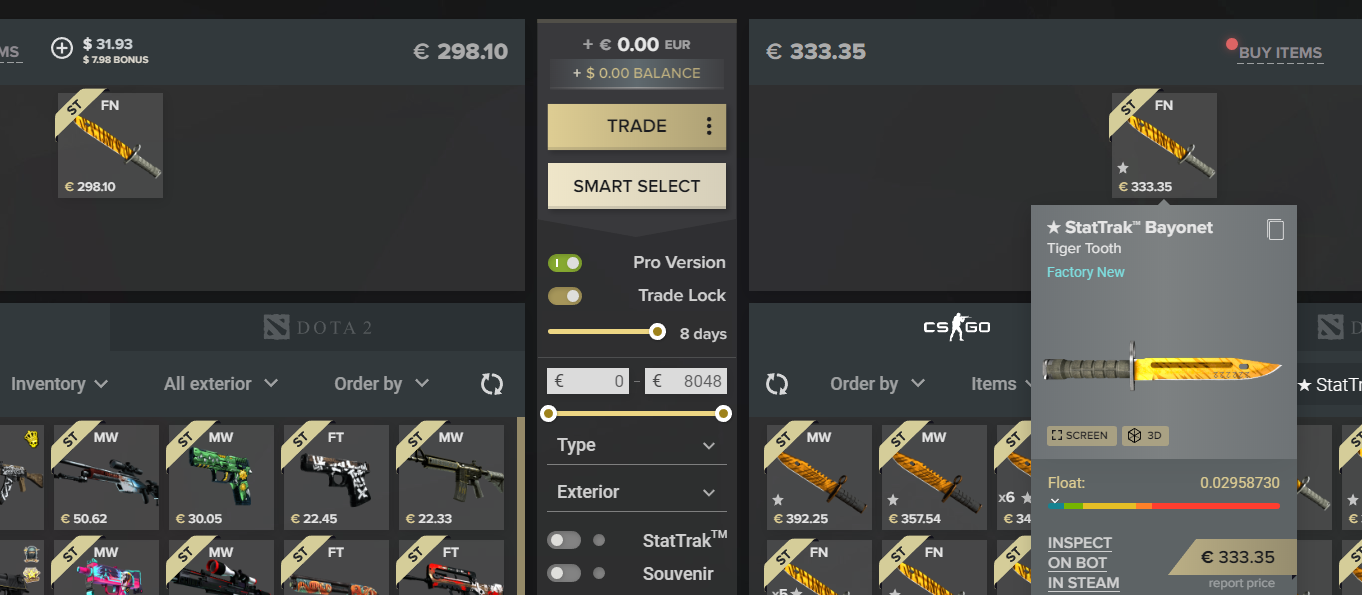1362x595 pixels.
Task: Click the add funds plus icon
Action: (62, 48)
